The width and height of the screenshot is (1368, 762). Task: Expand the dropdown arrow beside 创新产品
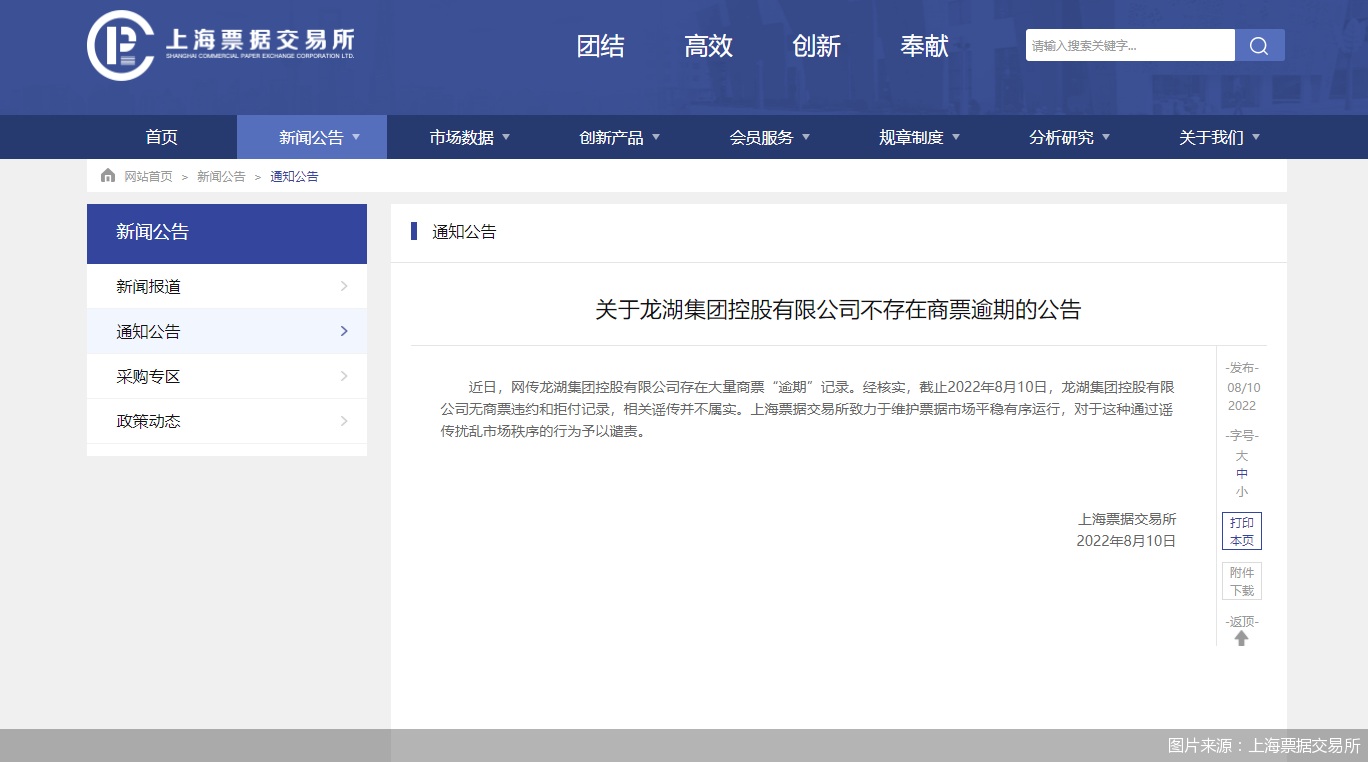tap(656, 137)
